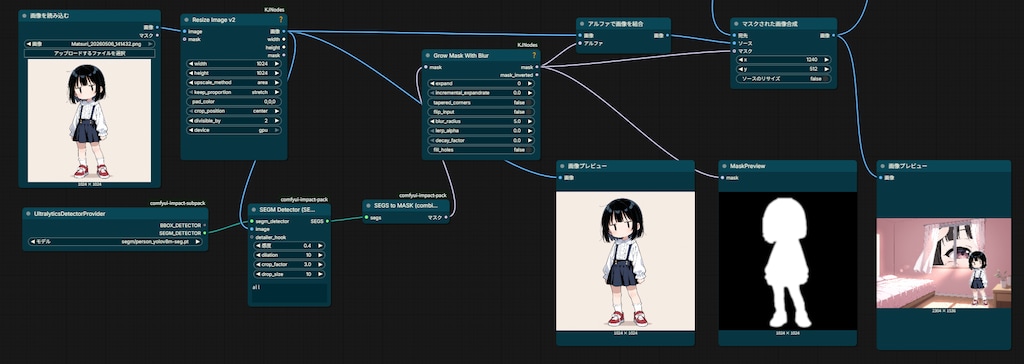
Task: Click the MaskPreview white silhouette image
Action: click(787, 261)
